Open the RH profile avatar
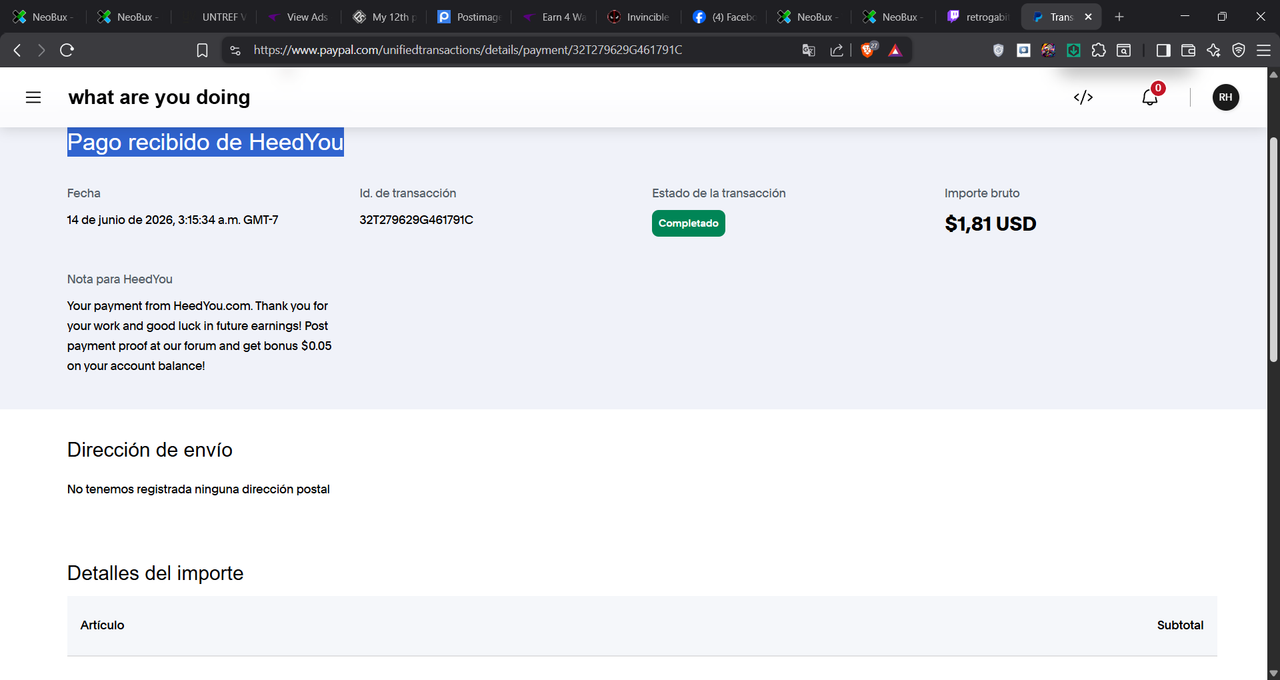This screenshot has height=680, width=1280. click(1225, 97)
